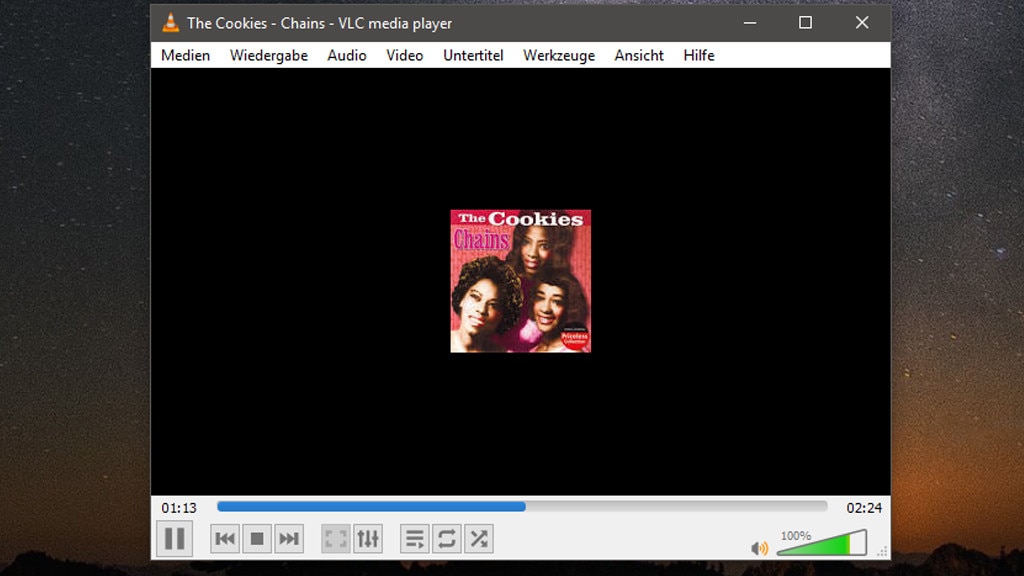Click the fullscreen toggle icon

(336, 538)
